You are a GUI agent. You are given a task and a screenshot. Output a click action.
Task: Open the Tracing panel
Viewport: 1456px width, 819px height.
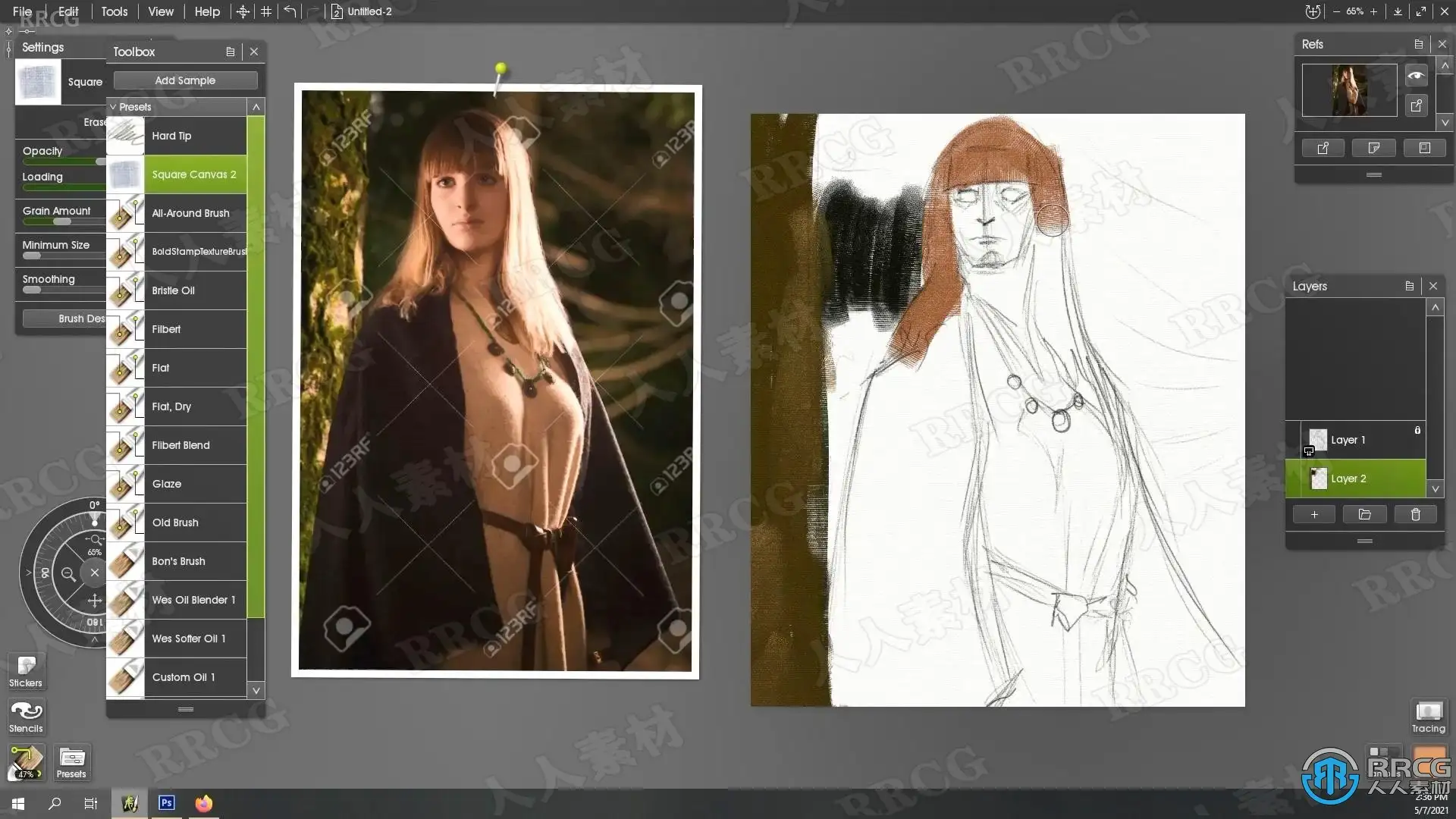[x=1428, y=717]
